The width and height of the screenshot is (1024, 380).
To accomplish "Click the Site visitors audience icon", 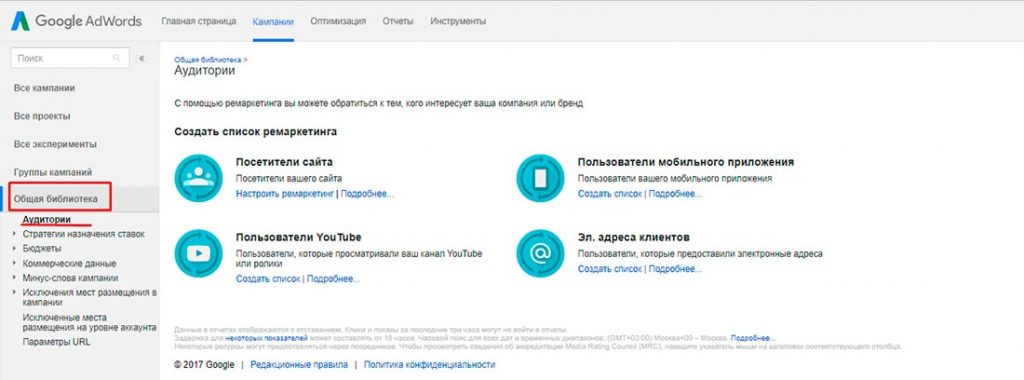I will [199, 178].
